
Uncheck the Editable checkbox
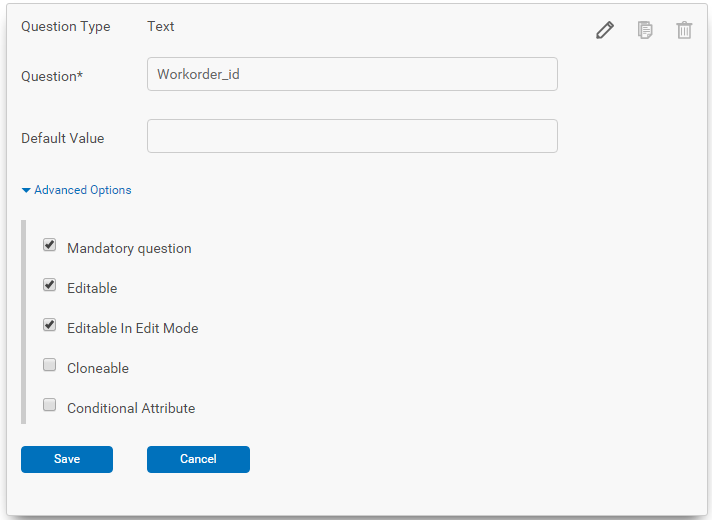tap(49, 285)
